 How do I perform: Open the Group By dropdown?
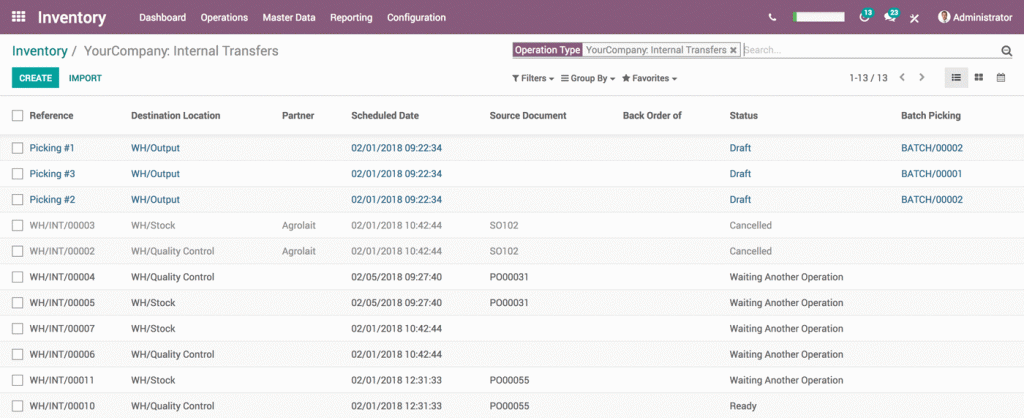coord(588,78)
